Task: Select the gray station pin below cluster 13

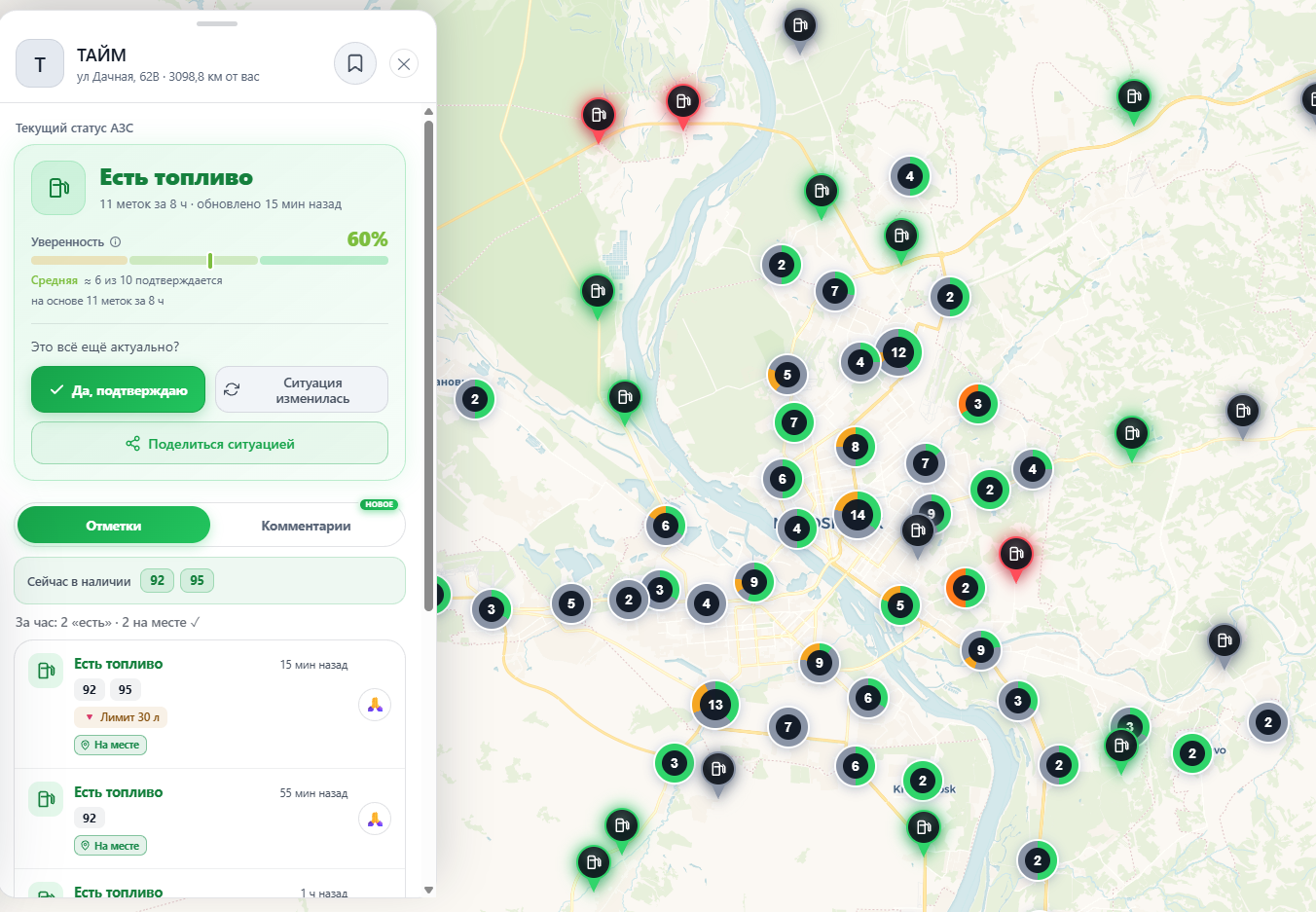Action: 718,772
